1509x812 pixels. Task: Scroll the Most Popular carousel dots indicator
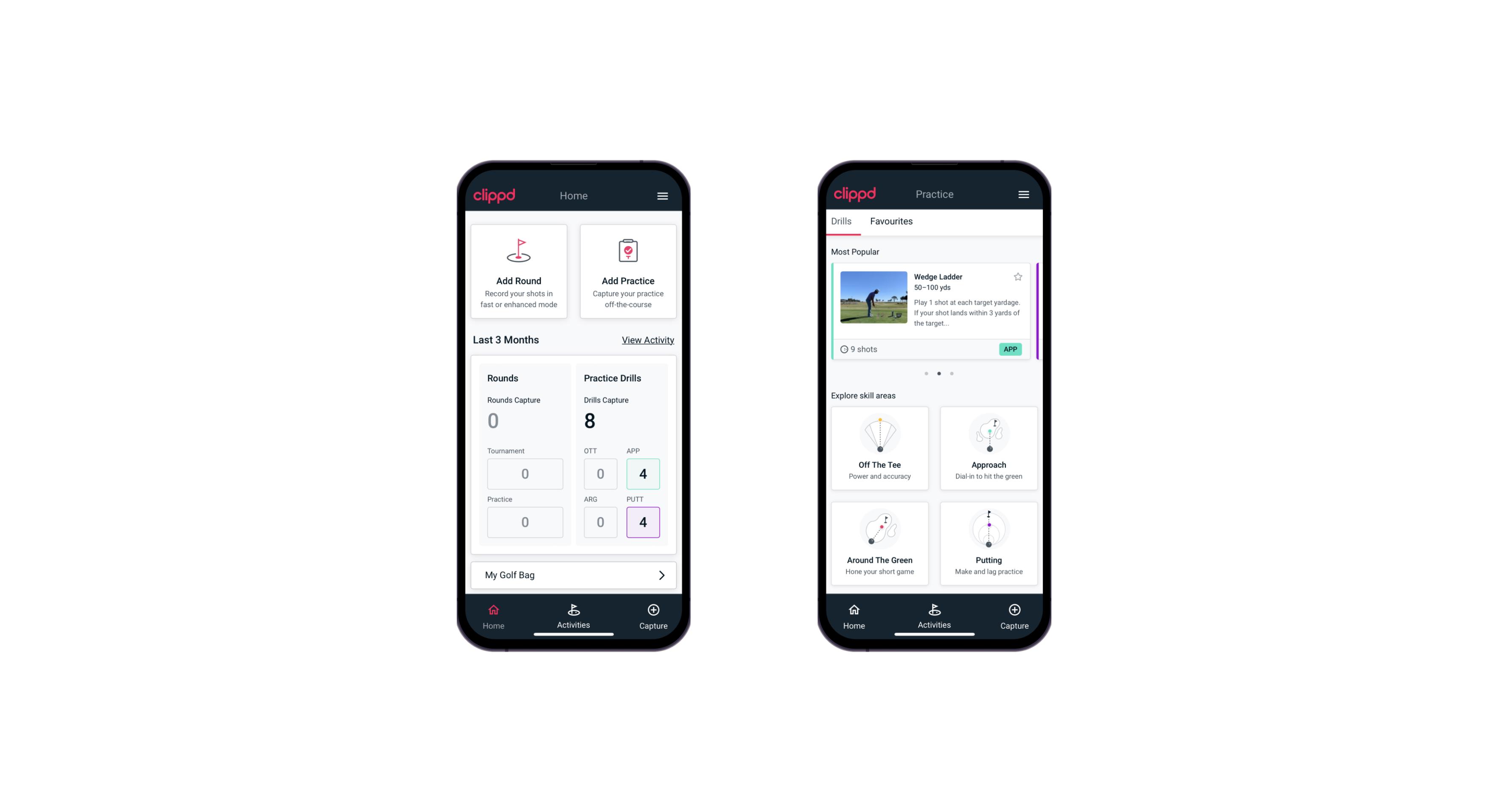938,373
